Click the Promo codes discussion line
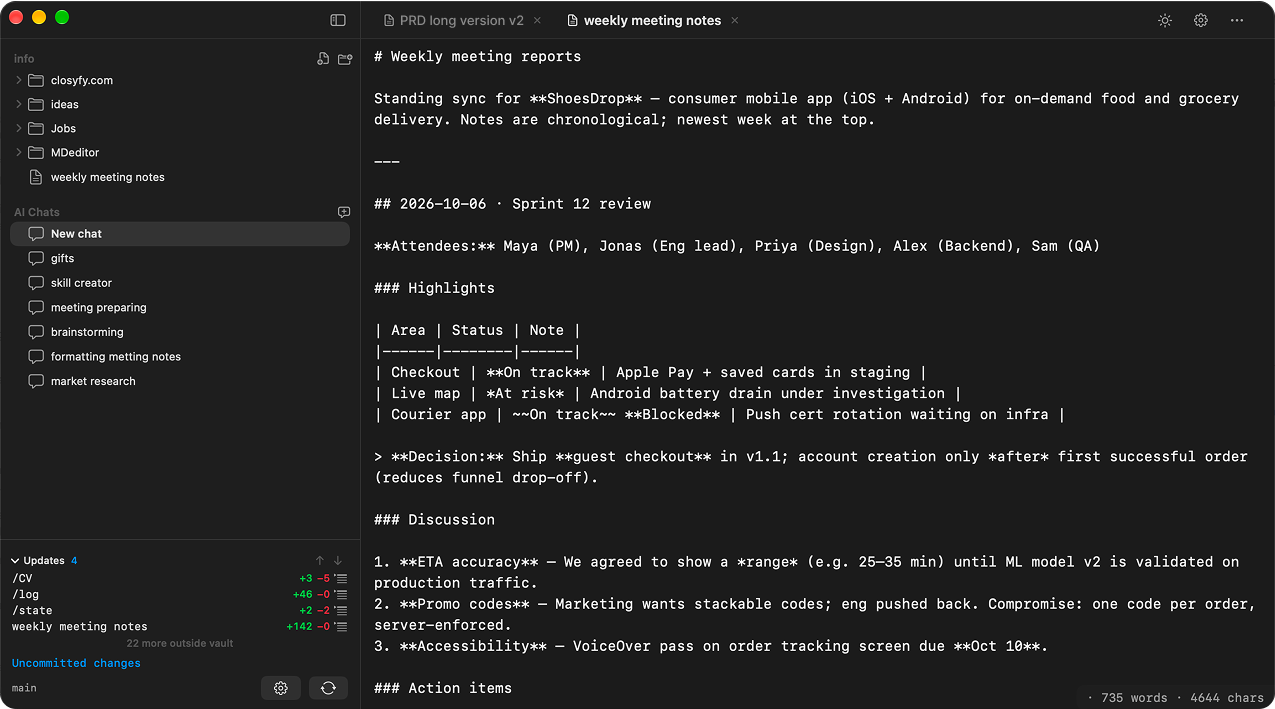 coord(814,614)
